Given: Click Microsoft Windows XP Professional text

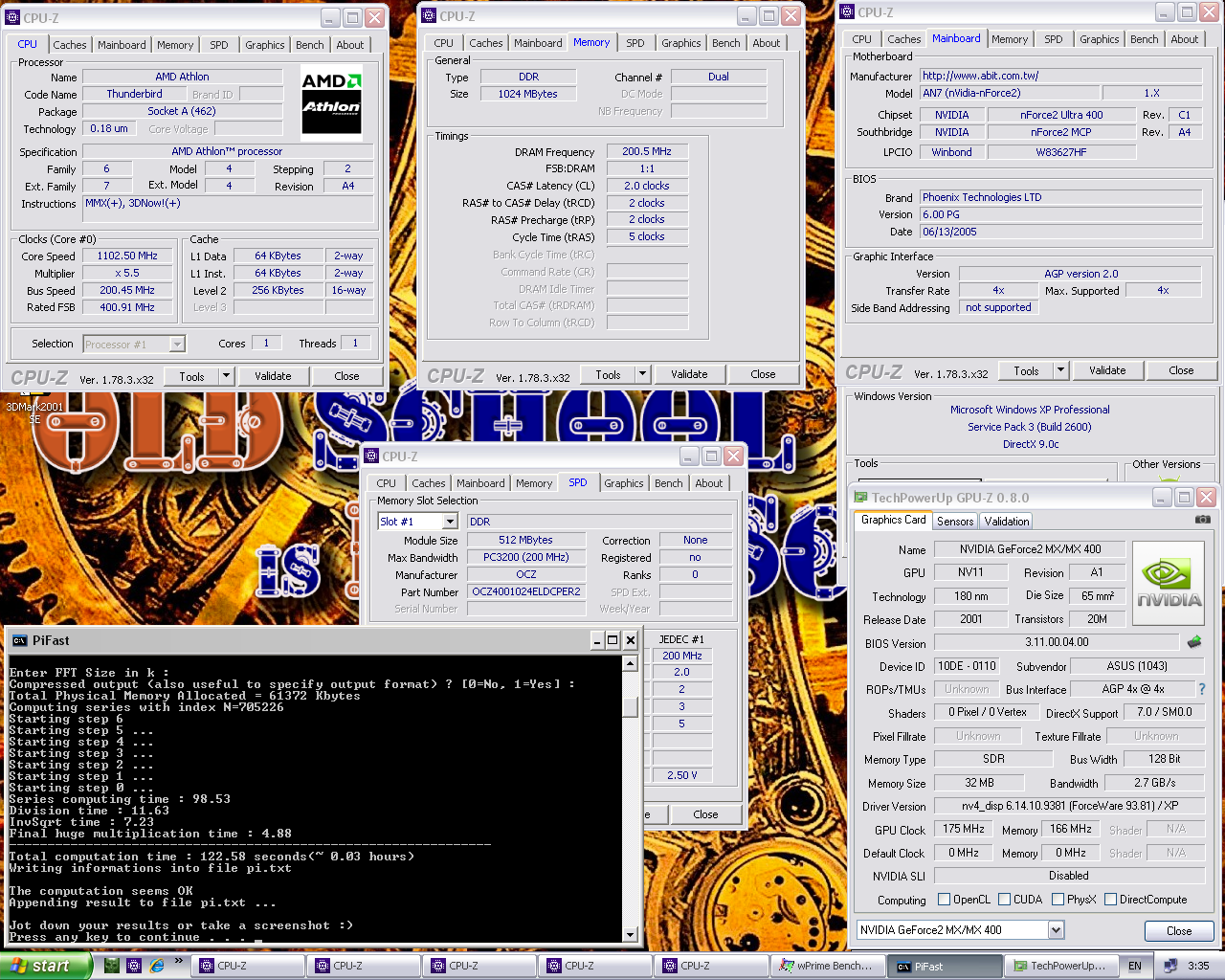Looking at the screenshot, I should pyautogui.click(x=1030, y=410).
